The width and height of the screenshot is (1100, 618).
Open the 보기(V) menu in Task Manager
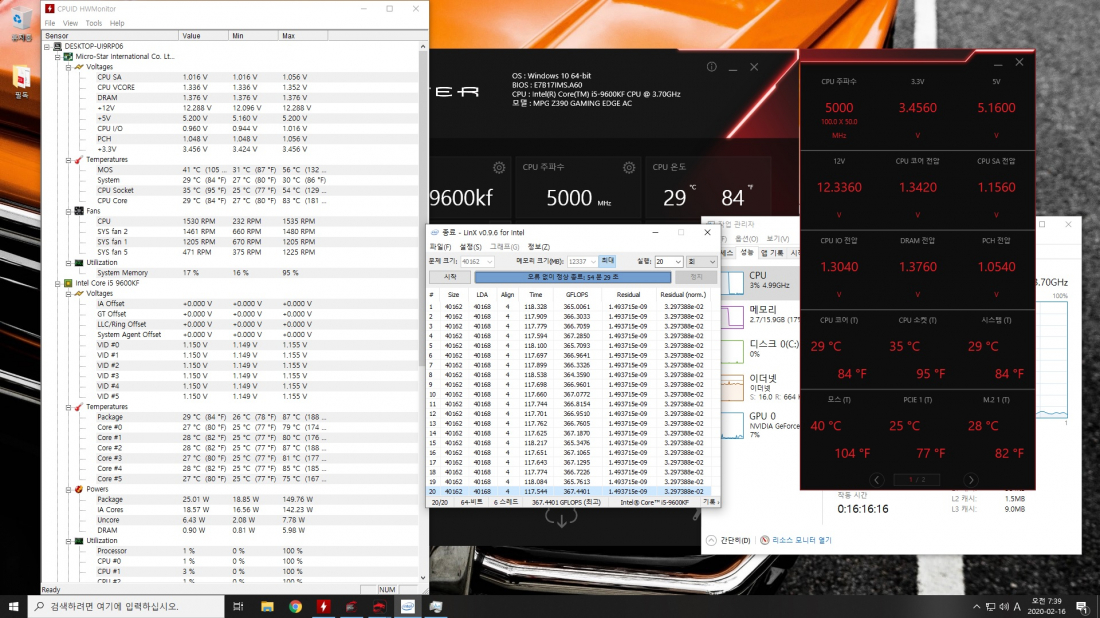(x=777, y=239)
